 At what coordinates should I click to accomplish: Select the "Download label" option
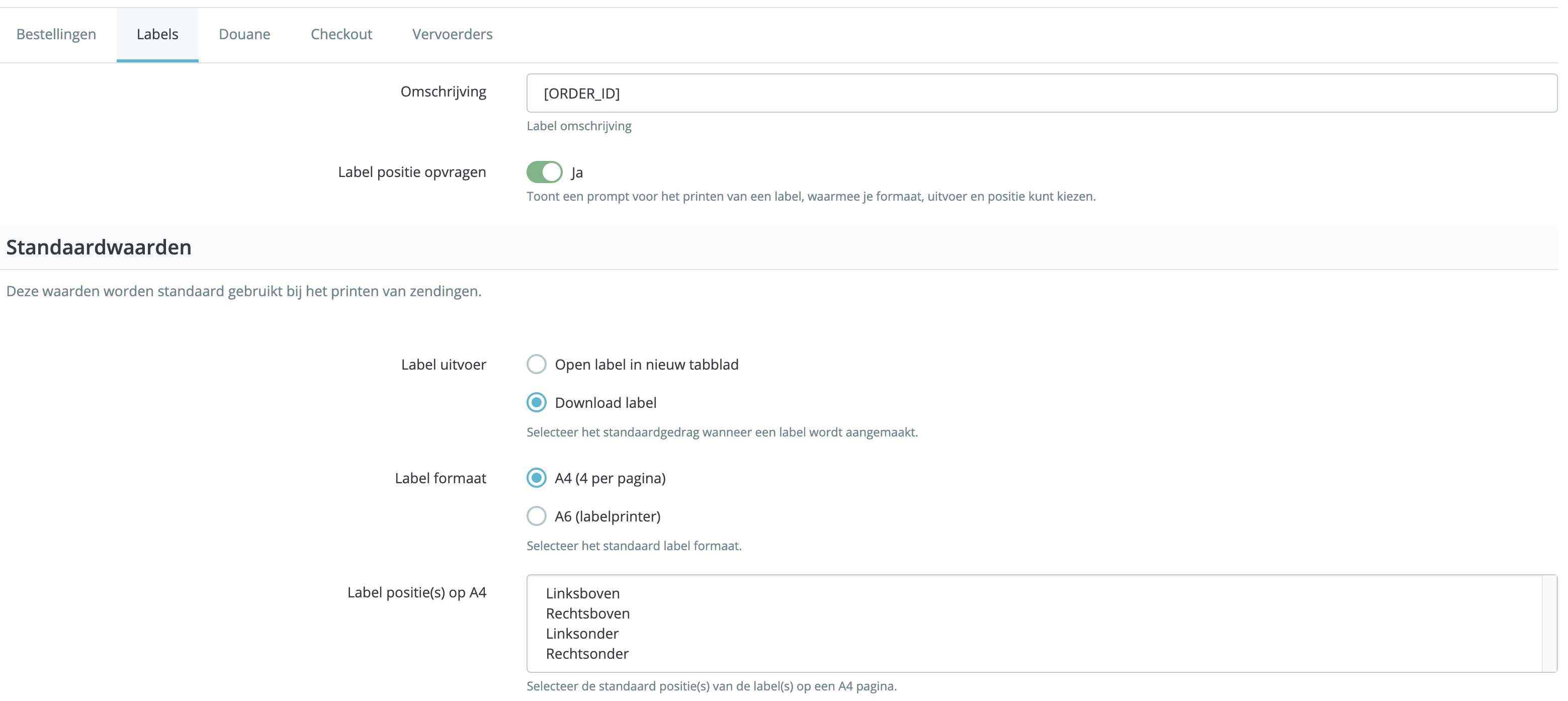[x=536, y=402]
